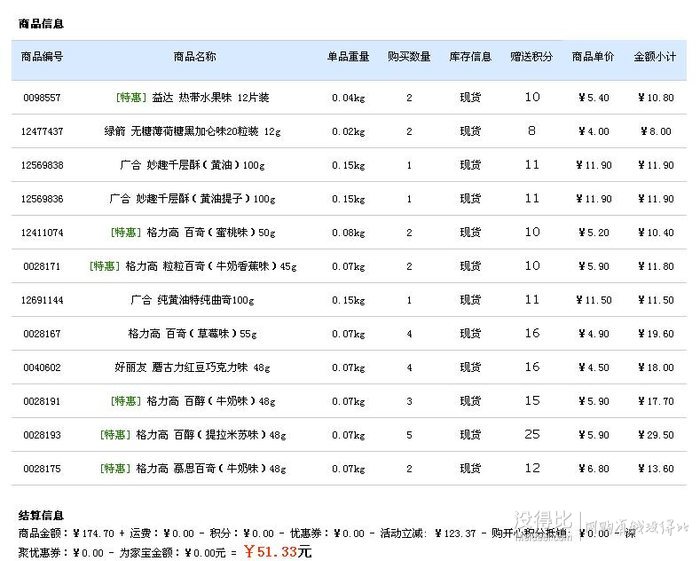
Task: Select product number 0098557
Action: coord(42,98)
